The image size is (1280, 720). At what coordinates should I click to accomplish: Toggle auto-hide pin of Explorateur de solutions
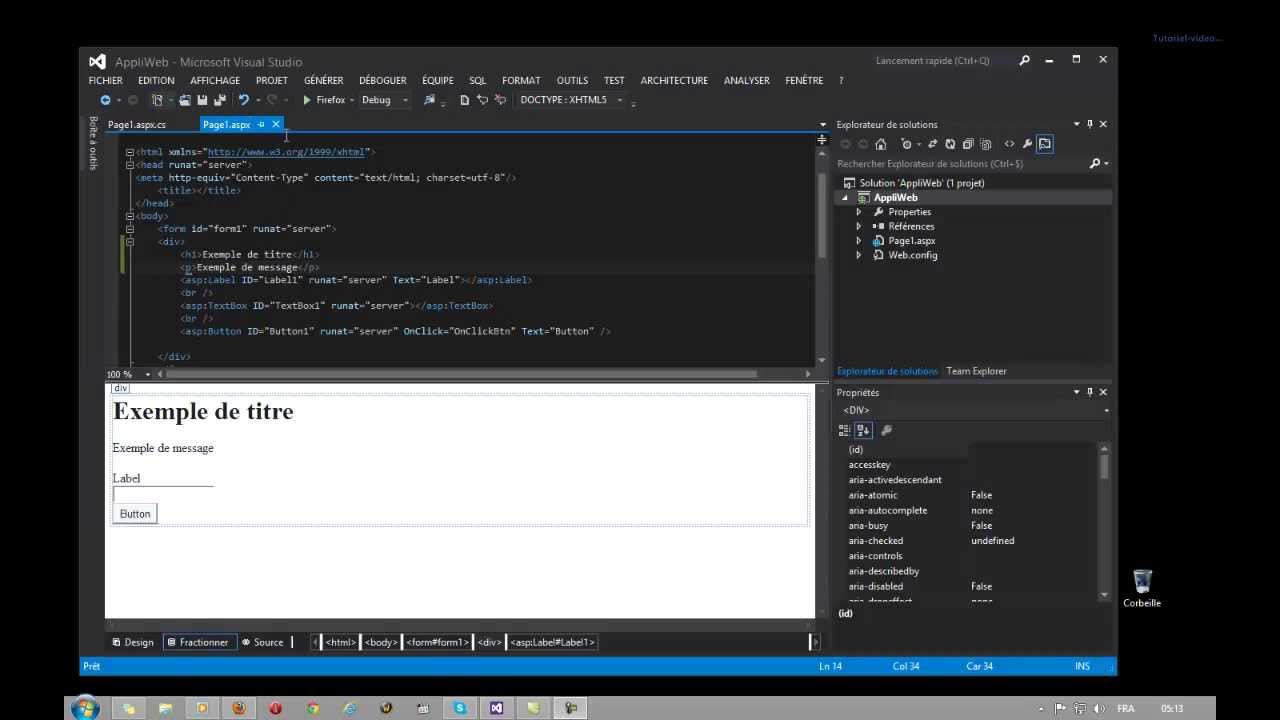[x=1089, y=124]
